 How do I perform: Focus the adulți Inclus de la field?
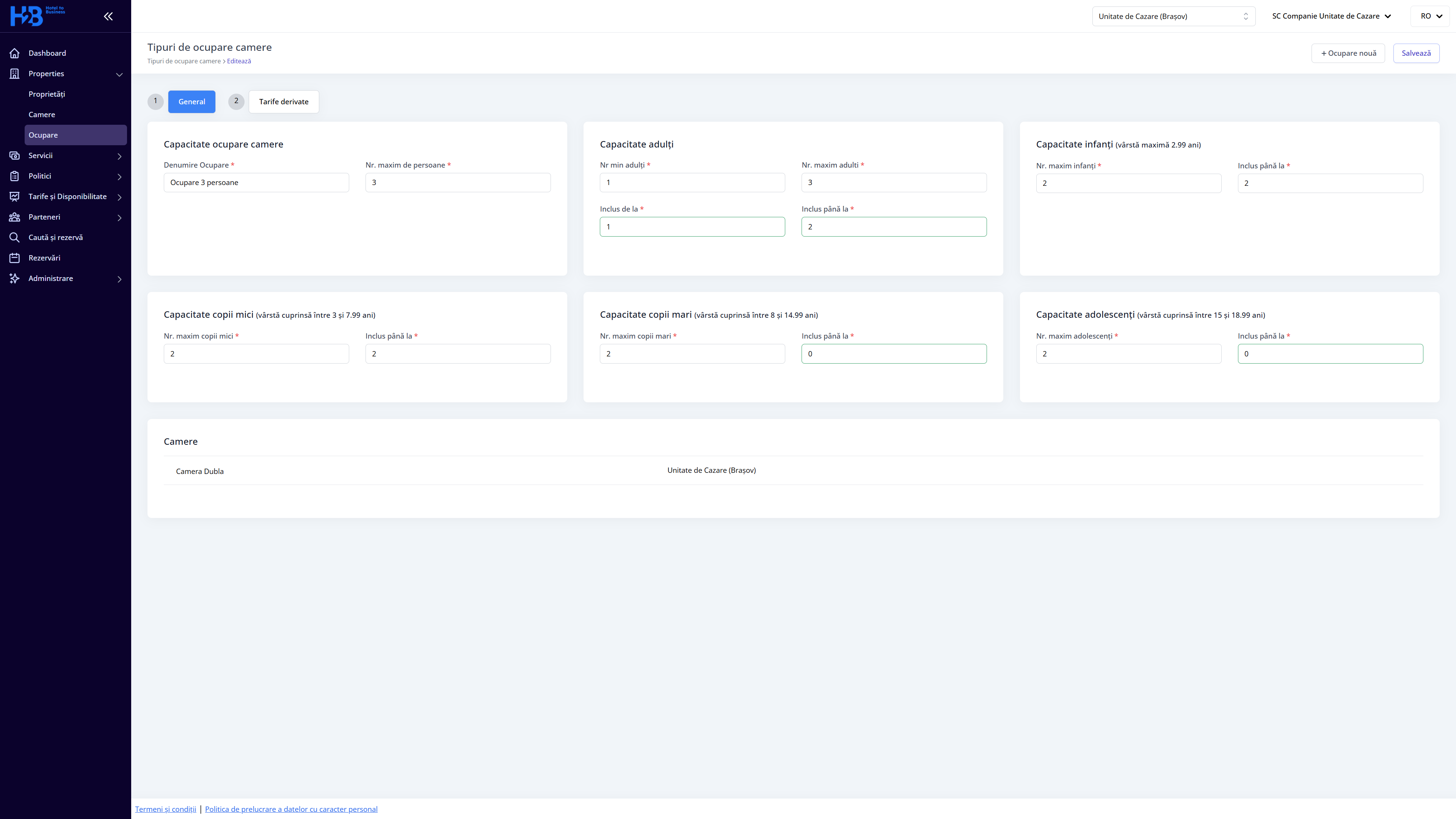point(692,227)
